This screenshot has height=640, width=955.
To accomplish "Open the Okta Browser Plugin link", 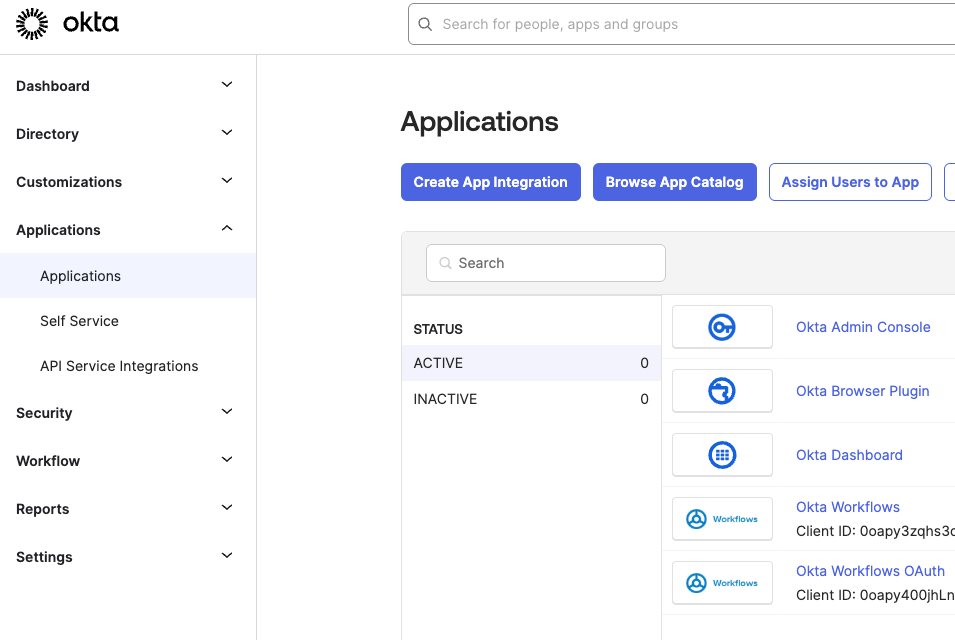I will click(862, 391).
